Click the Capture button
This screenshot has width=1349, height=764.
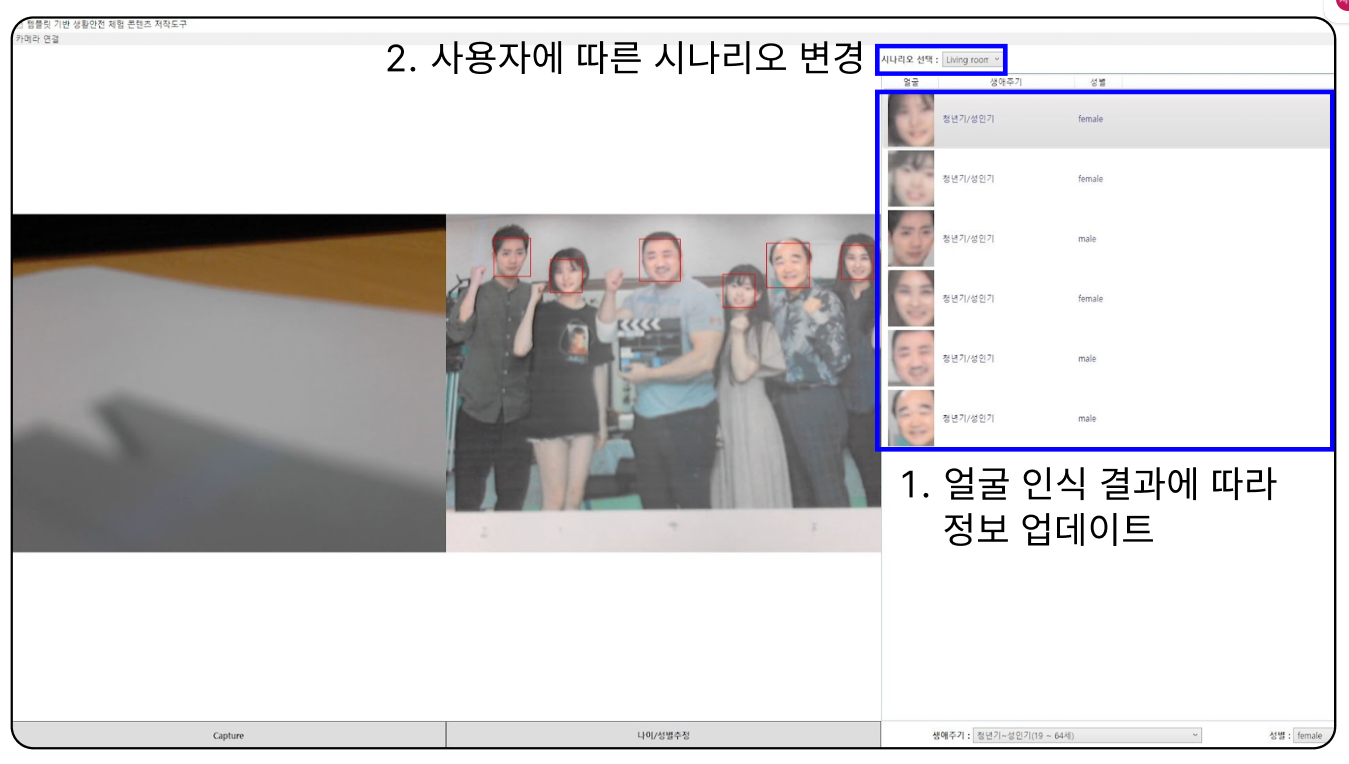click(228, 736)
